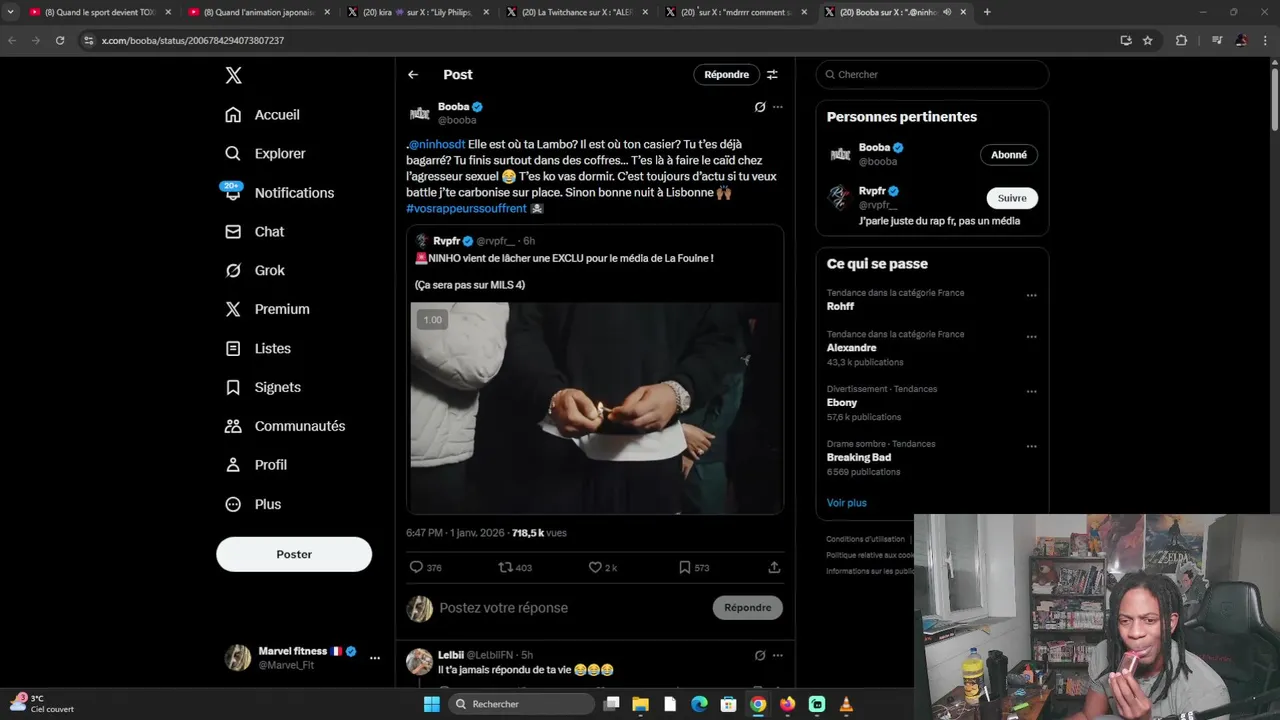Click in the Chercher search field
1280x720 pixels.
point(932,75)
